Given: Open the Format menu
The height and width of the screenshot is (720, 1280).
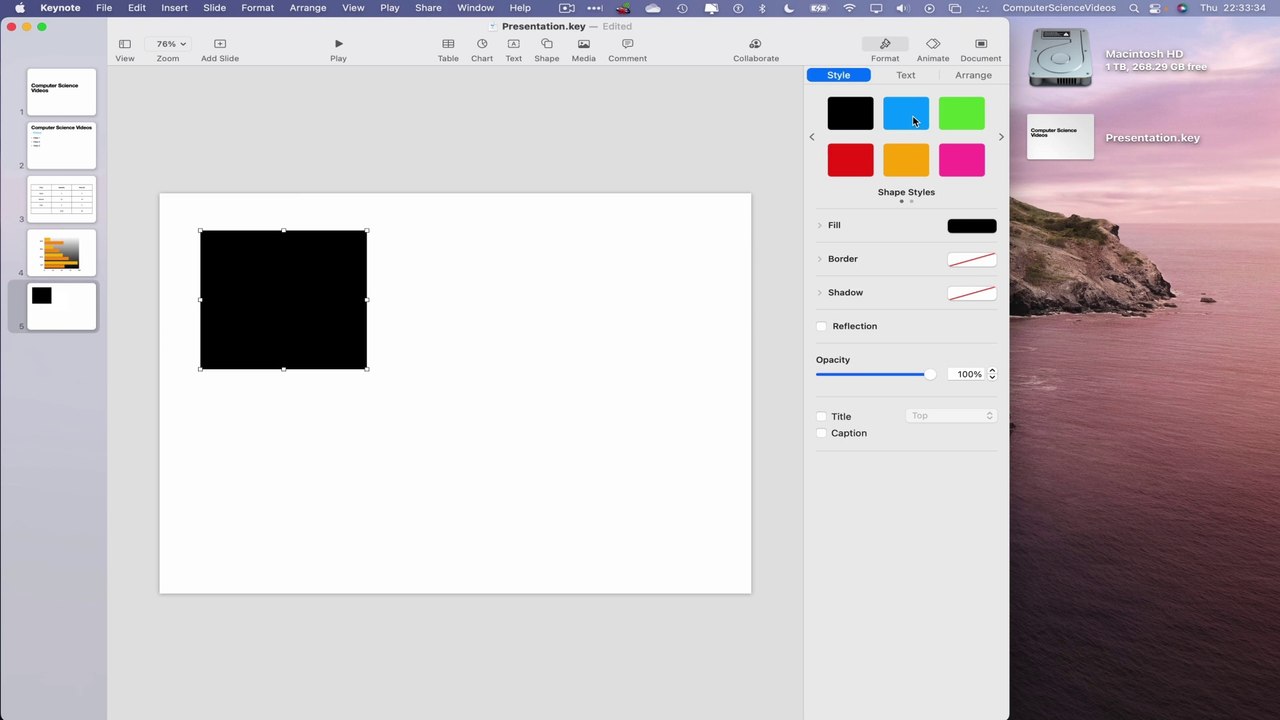Looking at the screenshot, I should [x=257, y=8].
